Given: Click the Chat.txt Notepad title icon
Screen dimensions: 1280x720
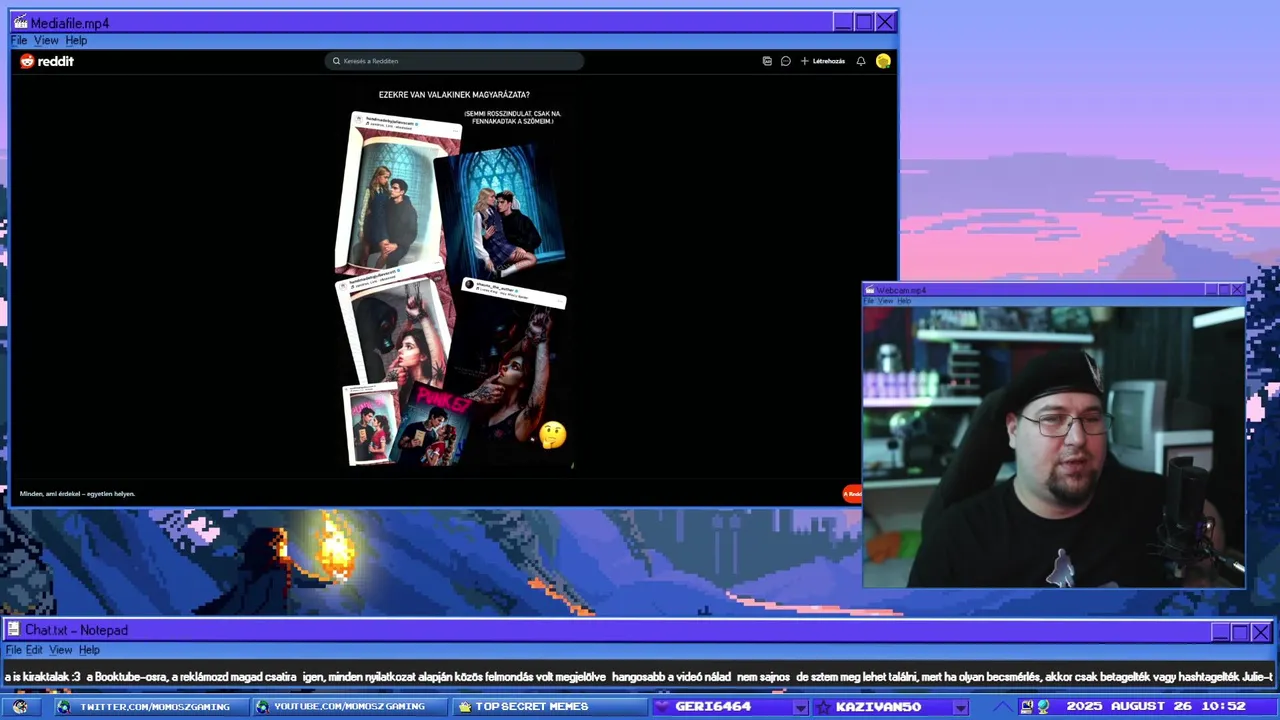Looking at the screenshot, I should 14,630.
